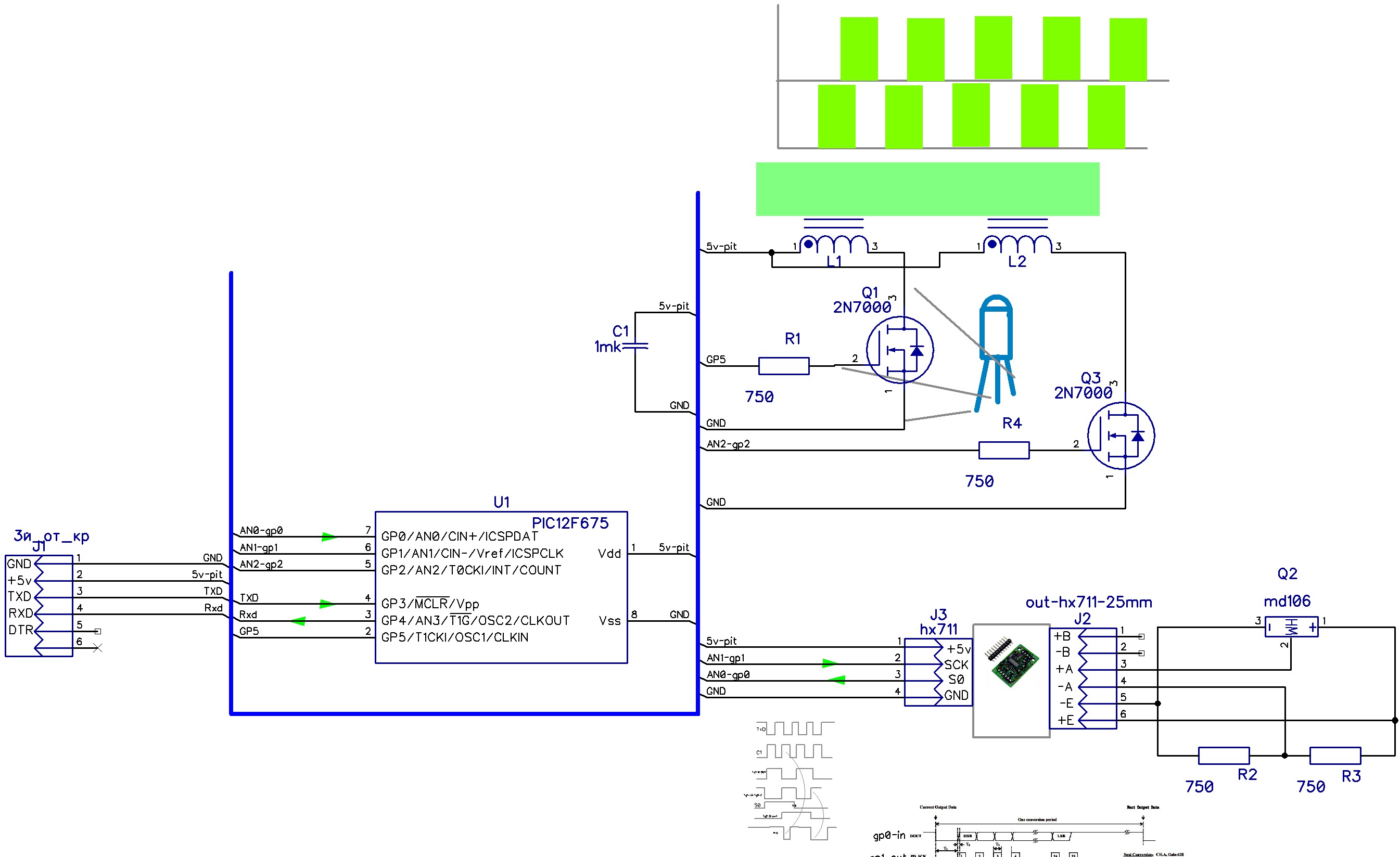
Task: Click the L2 inductor coil symbol
Action: pos(1017,244)
